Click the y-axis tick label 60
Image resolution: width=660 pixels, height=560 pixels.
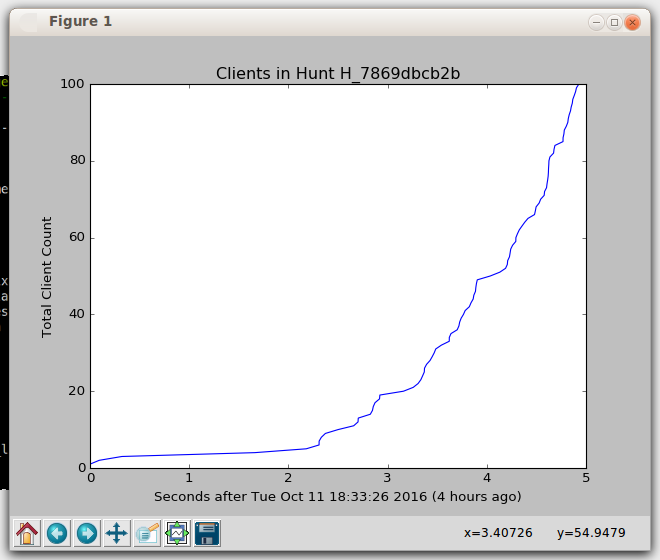point(77,237)
